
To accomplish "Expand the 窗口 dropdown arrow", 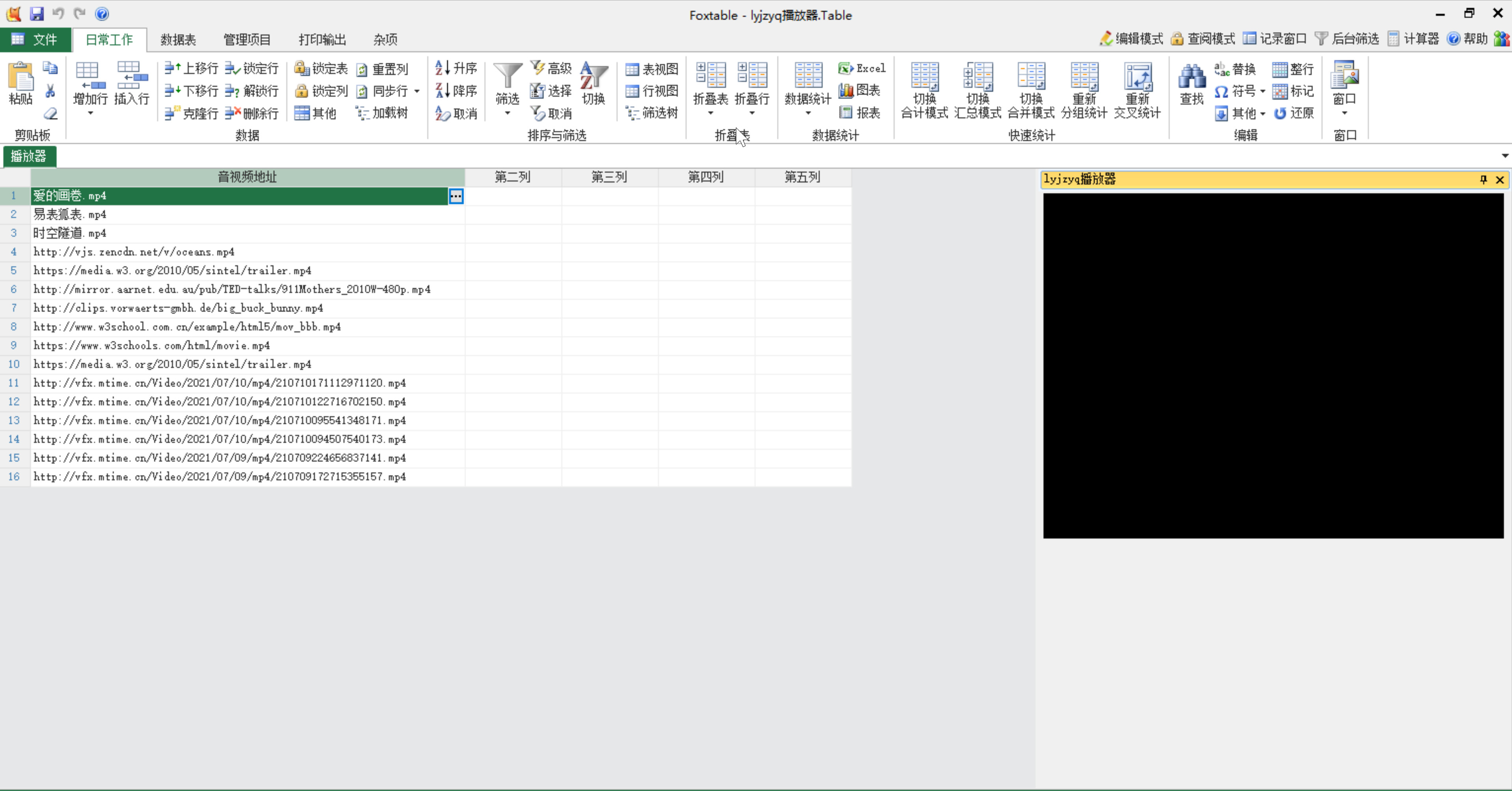I will click(x=1344, y=113).
